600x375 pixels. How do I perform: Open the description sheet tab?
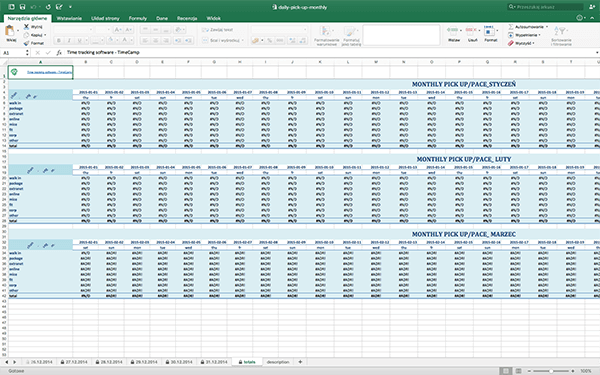tap(278, 362)
